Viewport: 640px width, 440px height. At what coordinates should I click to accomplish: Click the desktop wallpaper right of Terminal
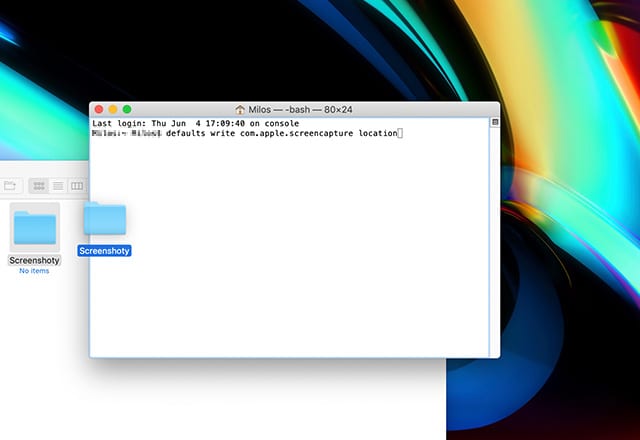[x=570, y=250]
